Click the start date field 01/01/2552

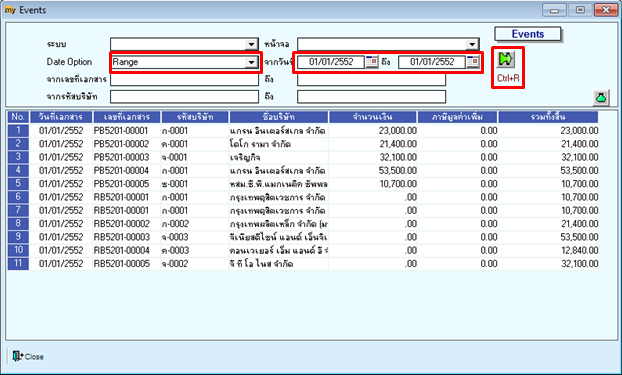(331, 62)
